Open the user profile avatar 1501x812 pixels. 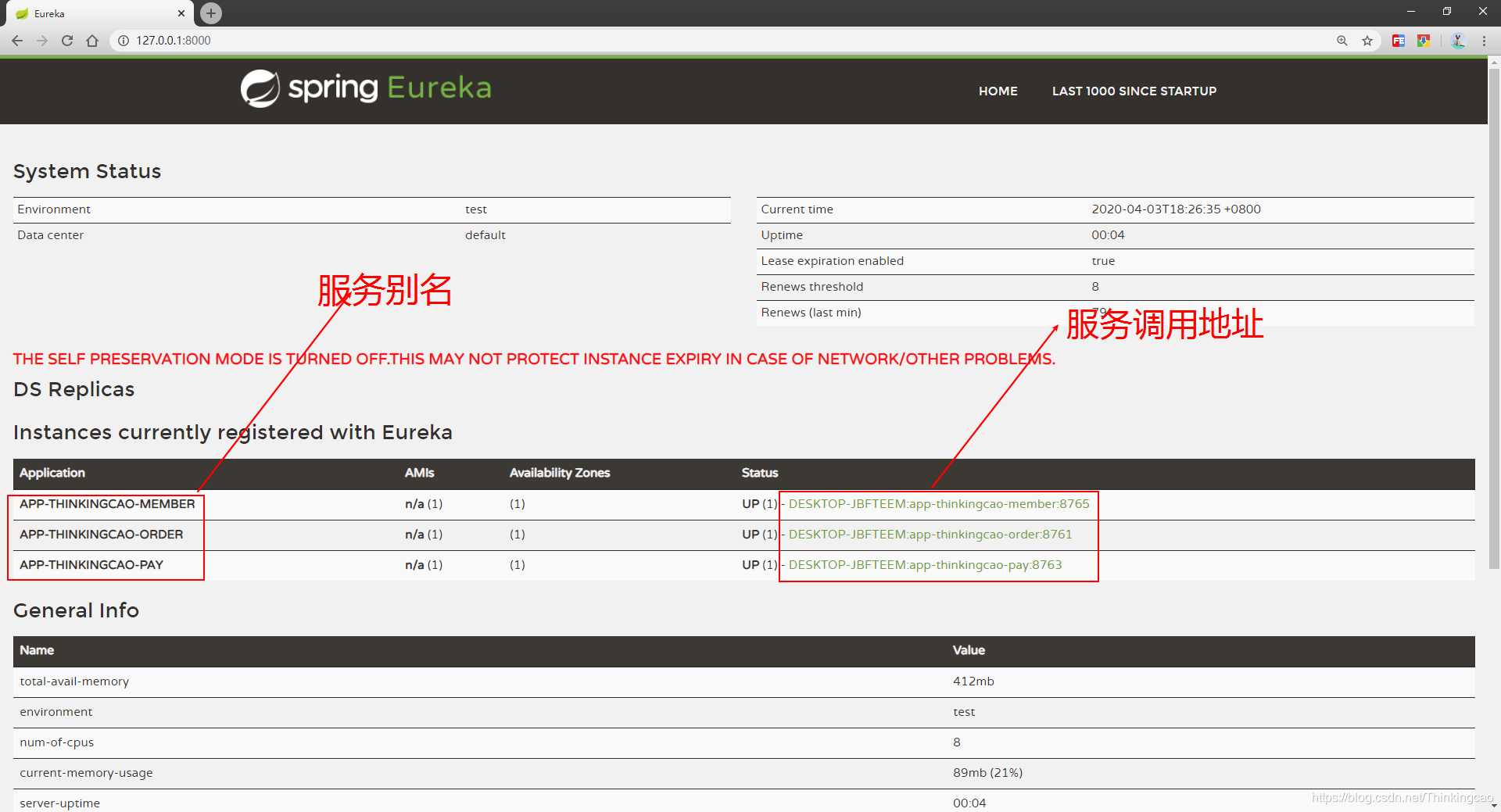tap(1458, 41)
